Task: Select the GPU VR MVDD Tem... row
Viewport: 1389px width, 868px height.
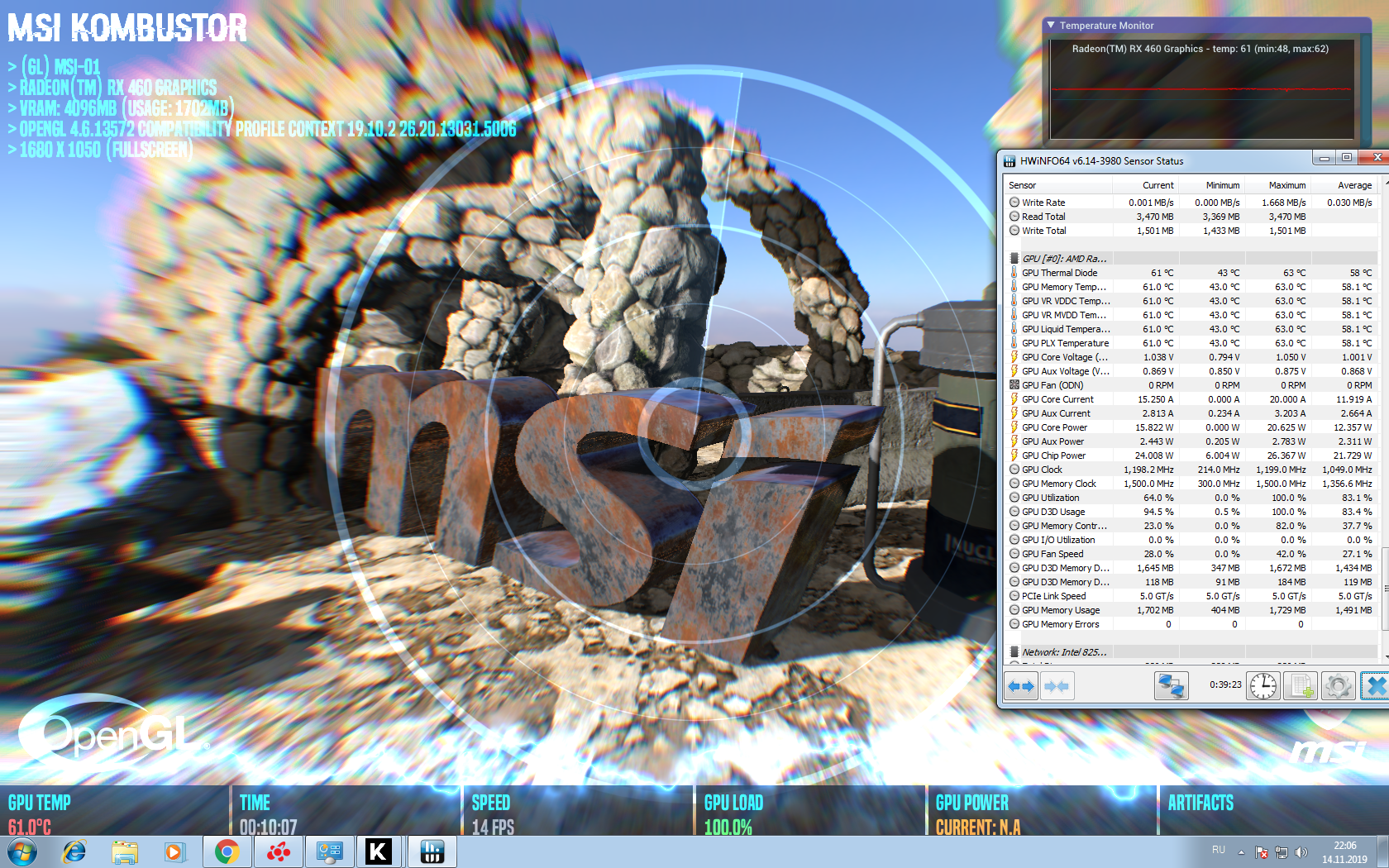Action: 1191,315
